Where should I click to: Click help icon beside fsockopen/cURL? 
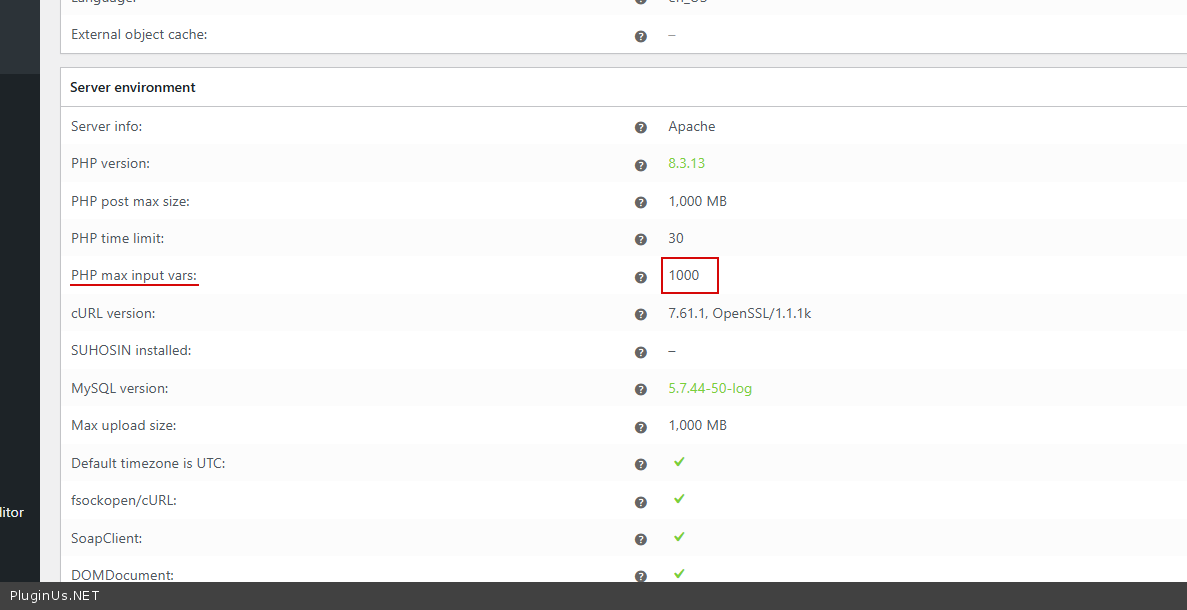tap(641, 502)
